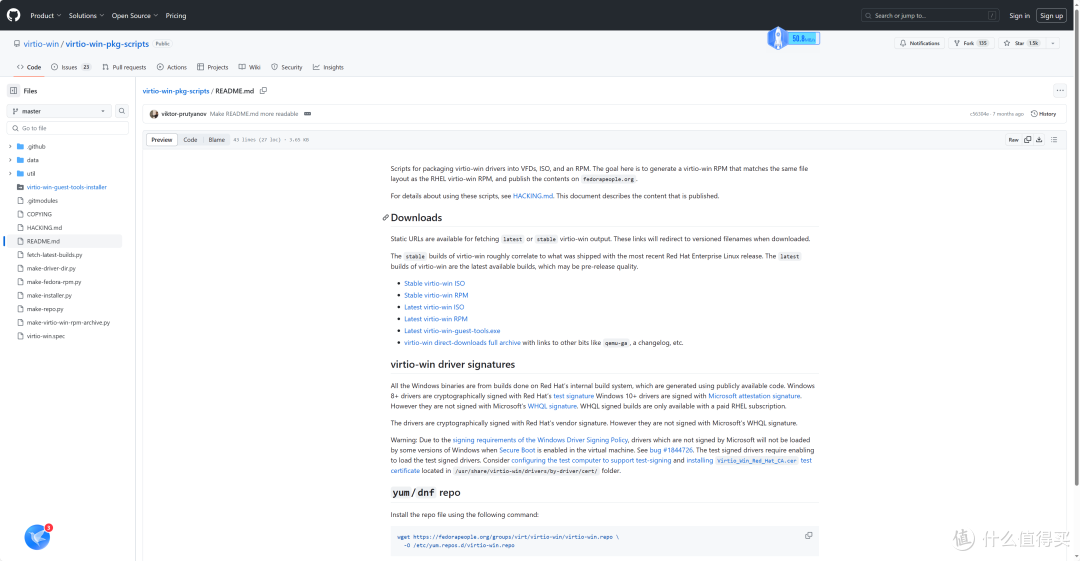This screenshot has height=561, width=1080.
Task: Open the master branch dropdown
Action: (59, 111)
